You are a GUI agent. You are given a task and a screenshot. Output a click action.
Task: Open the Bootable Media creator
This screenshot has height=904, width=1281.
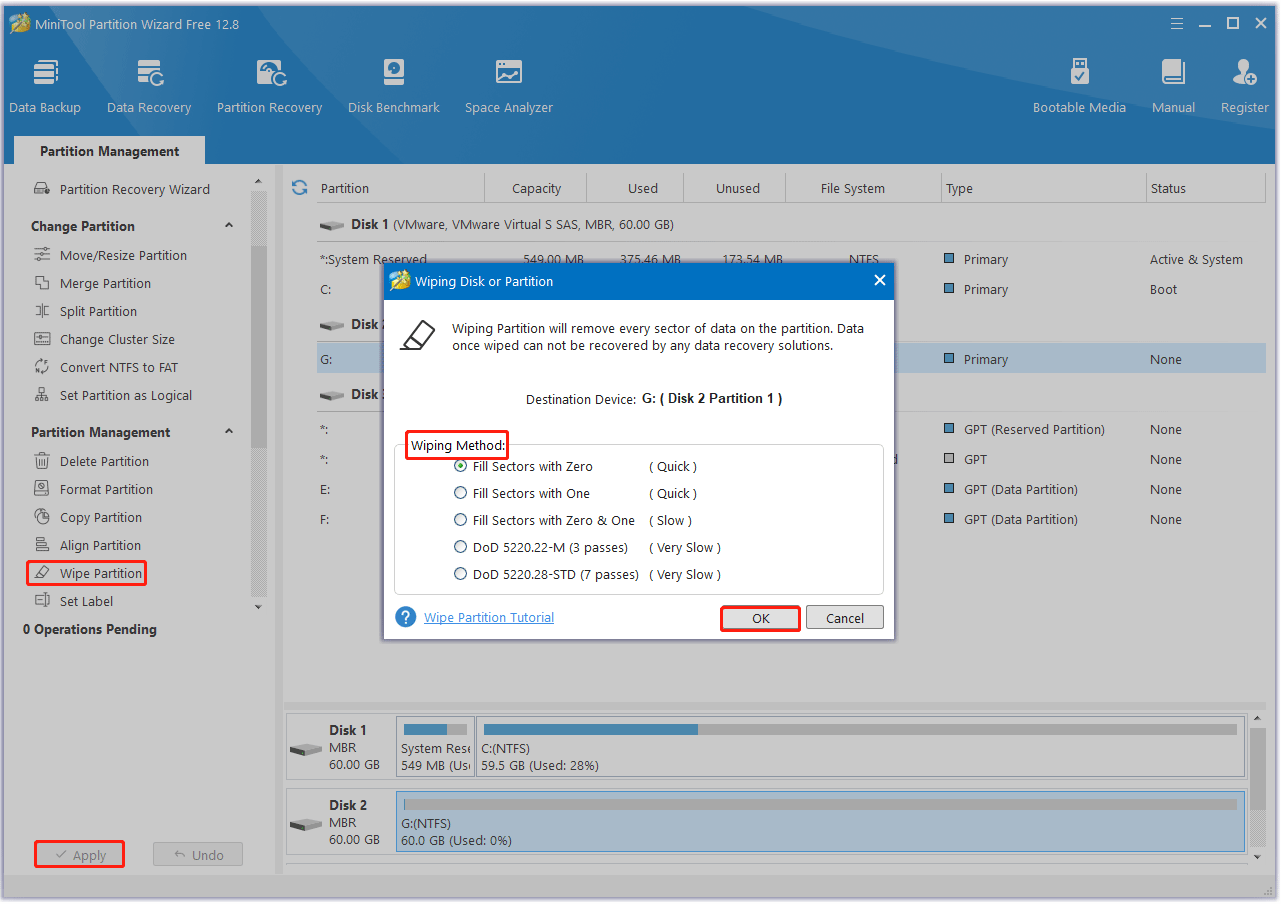tap(1080, 83)
